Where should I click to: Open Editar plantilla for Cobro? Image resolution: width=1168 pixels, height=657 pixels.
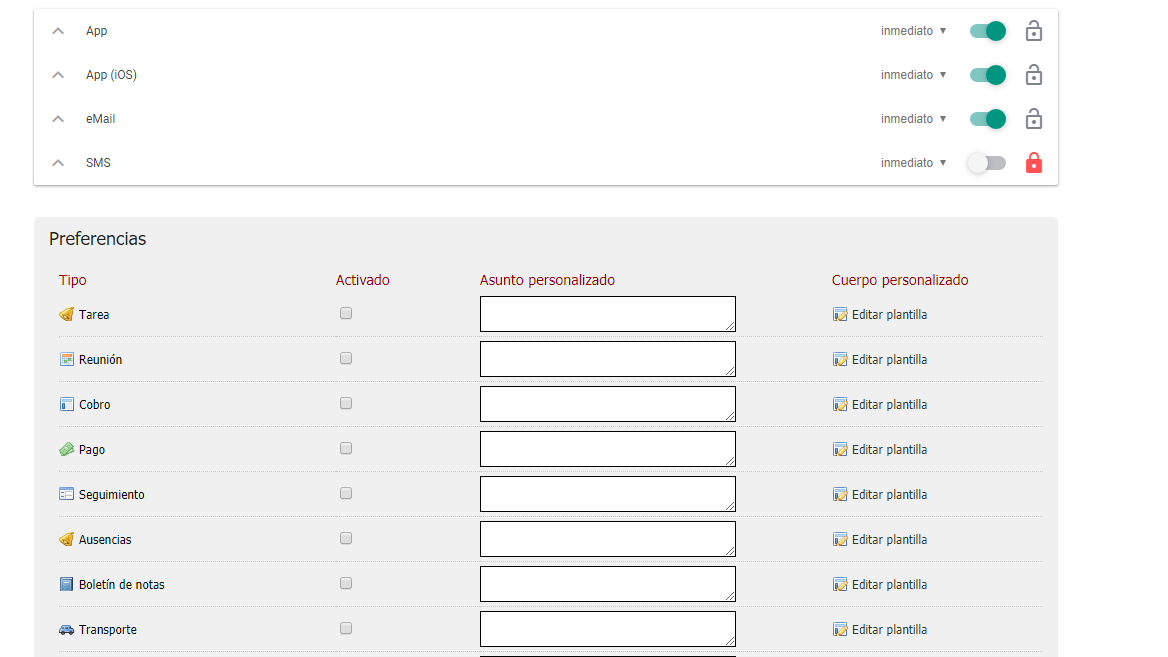889,404
